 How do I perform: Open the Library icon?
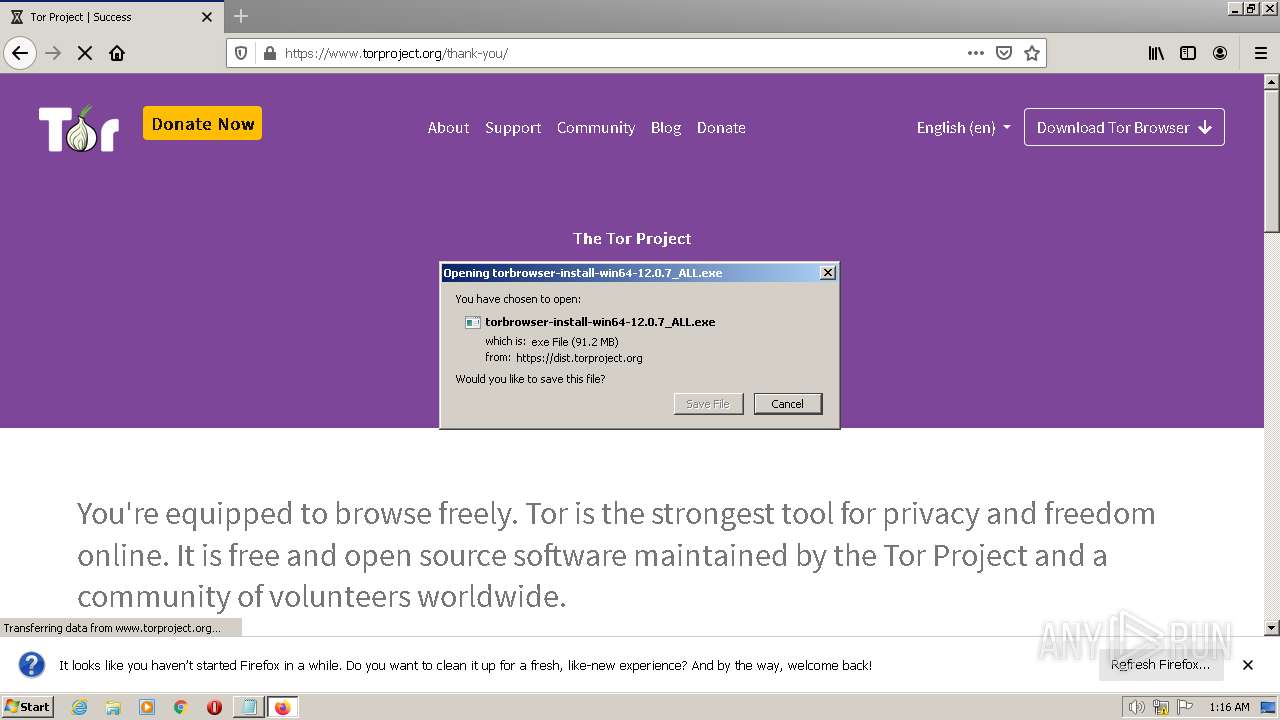click(1156, 53)
